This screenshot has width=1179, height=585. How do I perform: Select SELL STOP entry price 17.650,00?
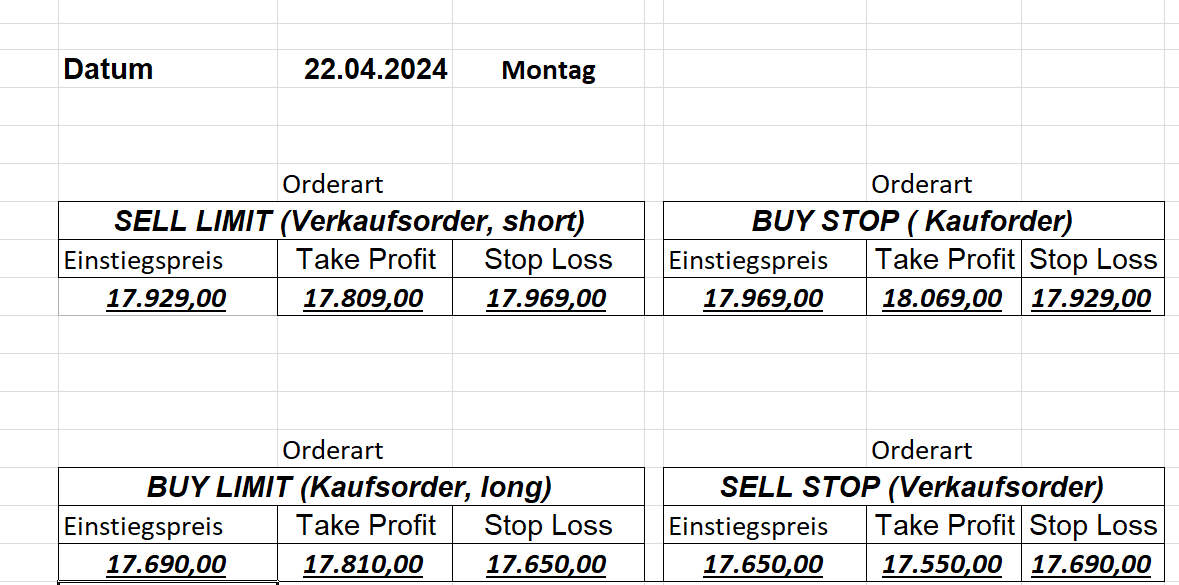tap(763, 565)
